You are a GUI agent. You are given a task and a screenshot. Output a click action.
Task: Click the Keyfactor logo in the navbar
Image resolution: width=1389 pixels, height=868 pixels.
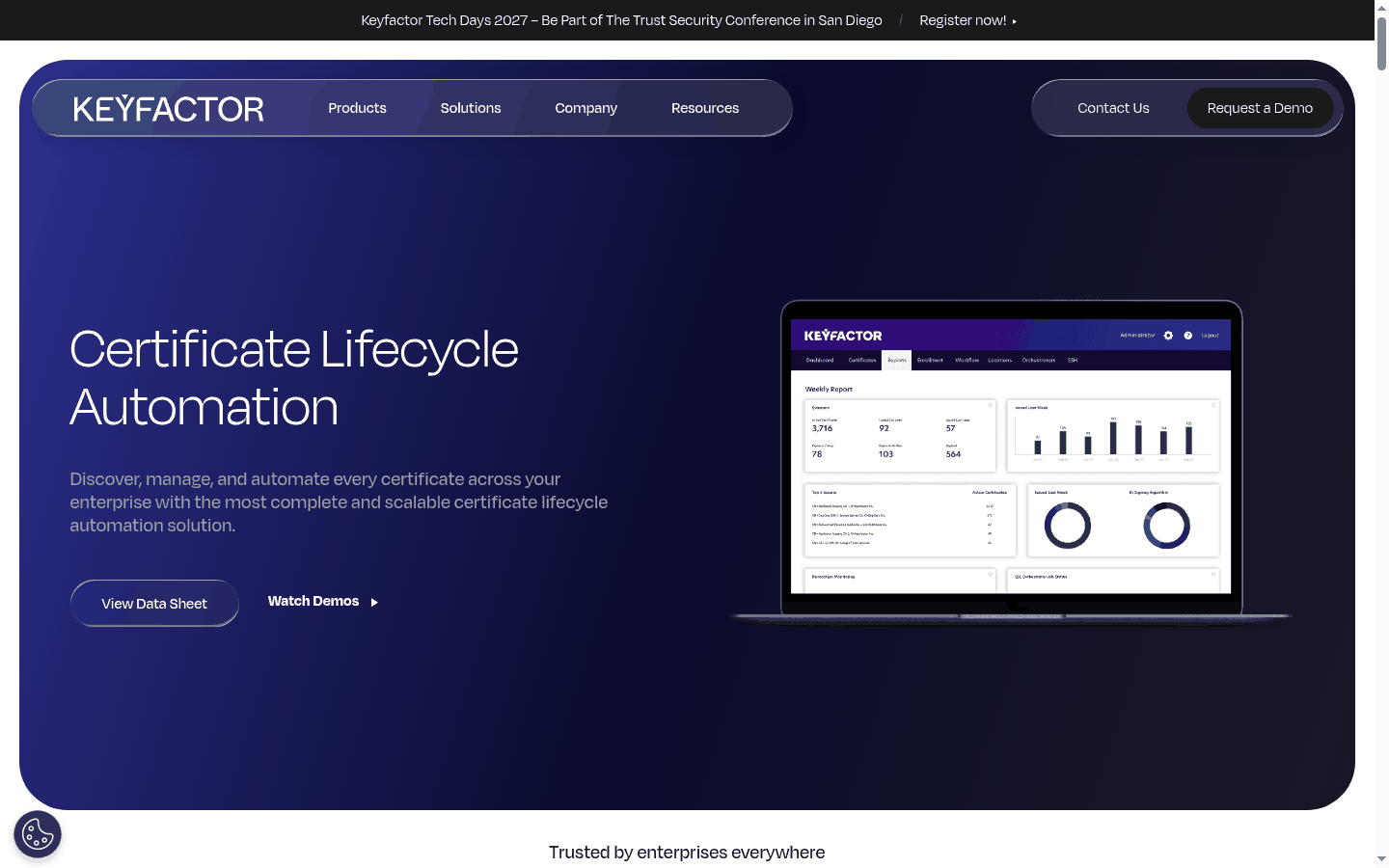169,109
